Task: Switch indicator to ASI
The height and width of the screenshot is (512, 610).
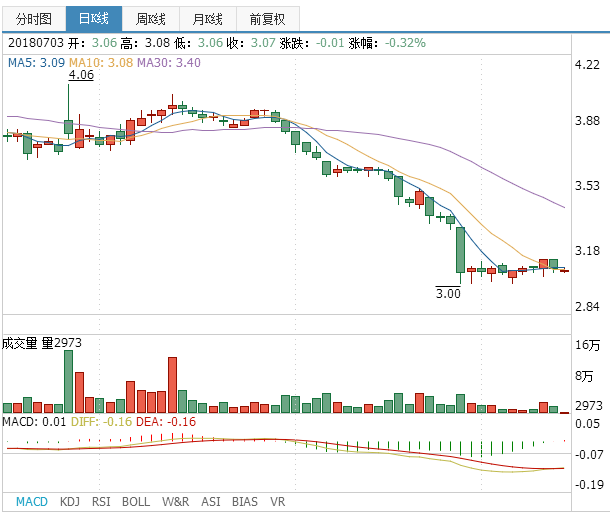Action: pyautogui.click(x=210, y=501)
